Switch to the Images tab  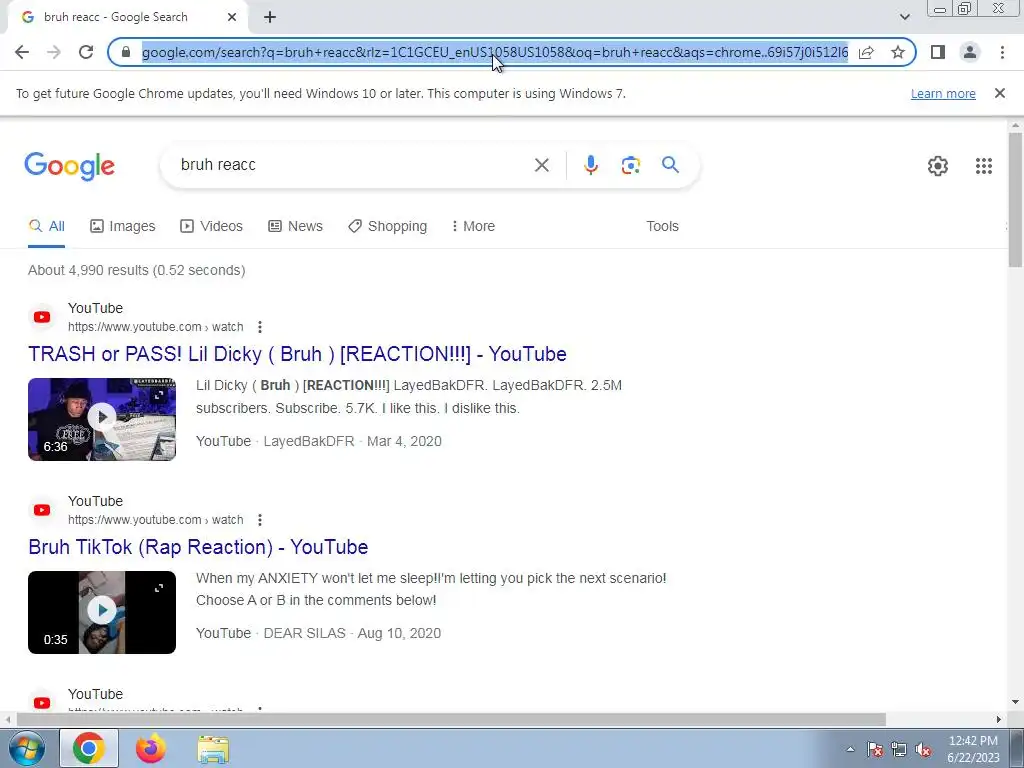[x=123, y=226]
